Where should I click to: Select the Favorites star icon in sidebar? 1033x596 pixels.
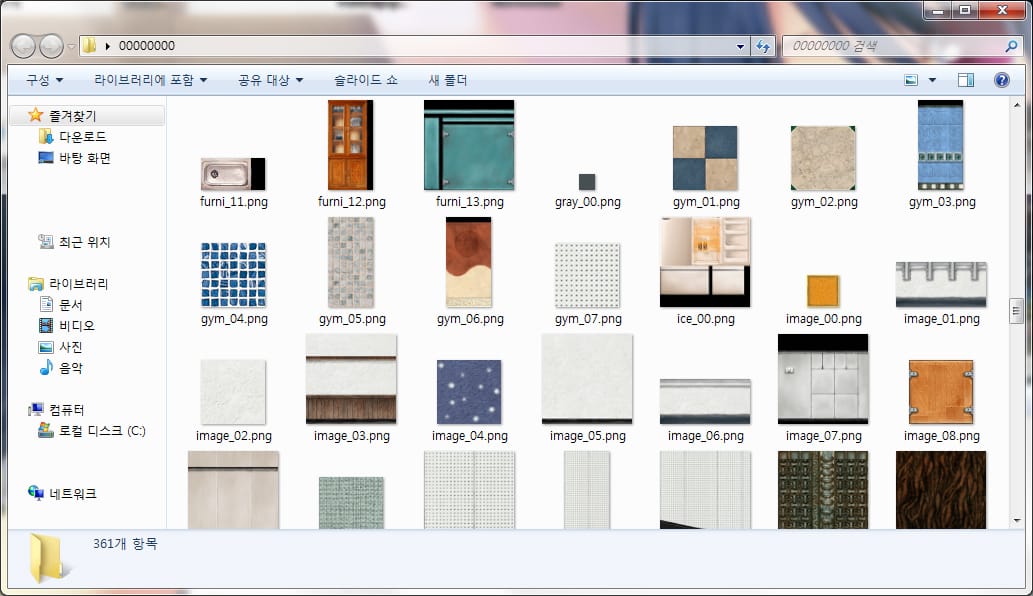click(x=36, y=115)
